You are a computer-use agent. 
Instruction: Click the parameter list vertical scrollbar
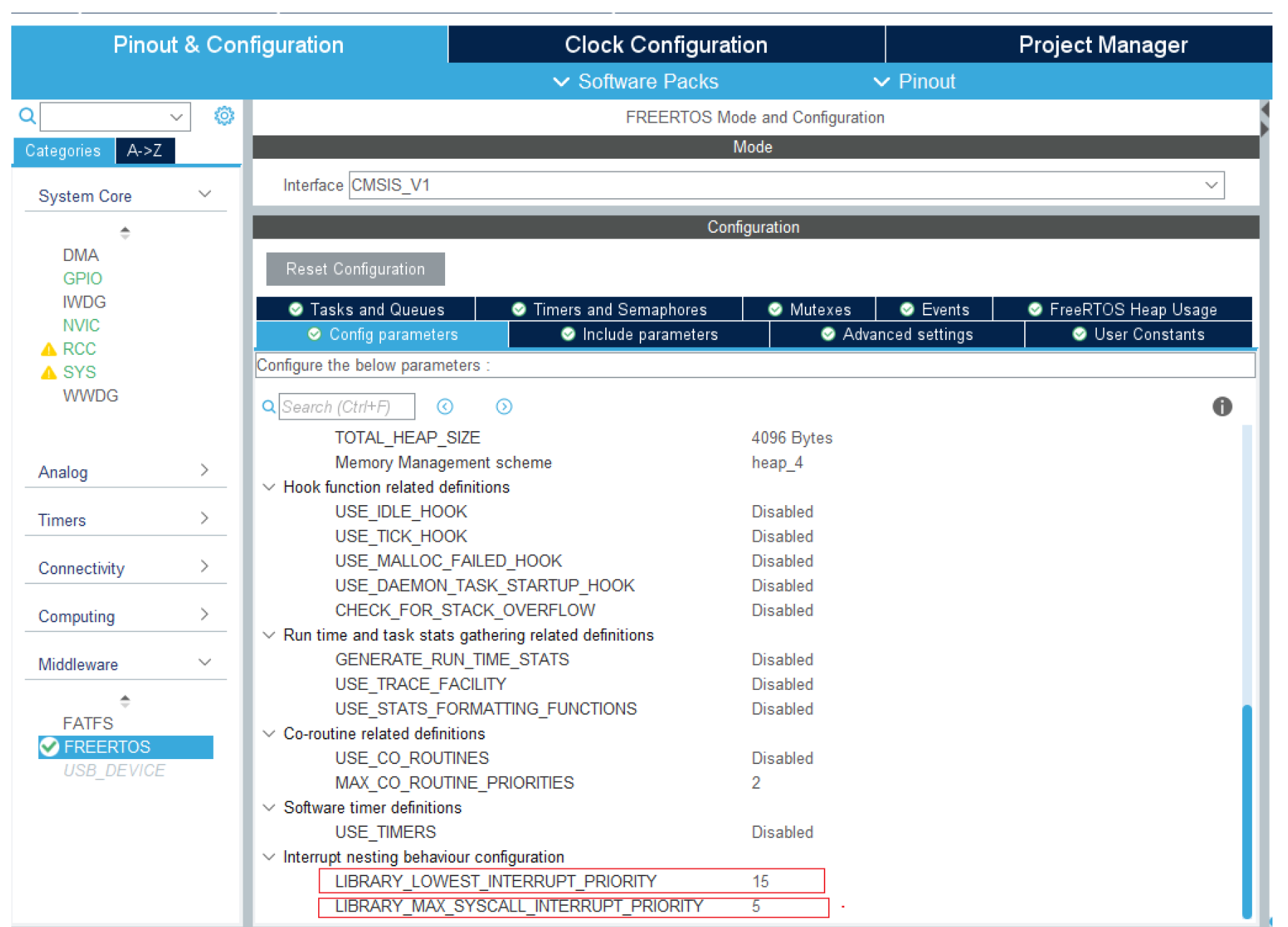tap(1246, 811)
